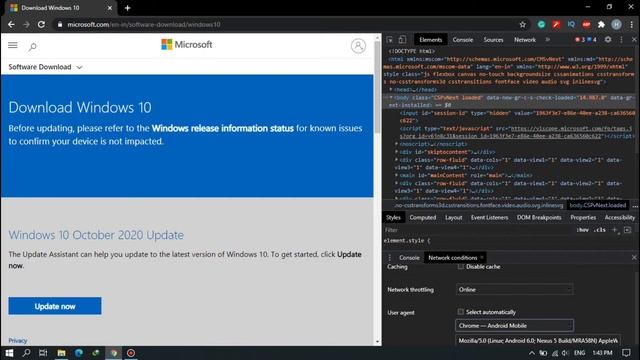Click the custom user agent string field
Image resolution: width=640 pixels, height=360 pixels.
coord(538,340)
